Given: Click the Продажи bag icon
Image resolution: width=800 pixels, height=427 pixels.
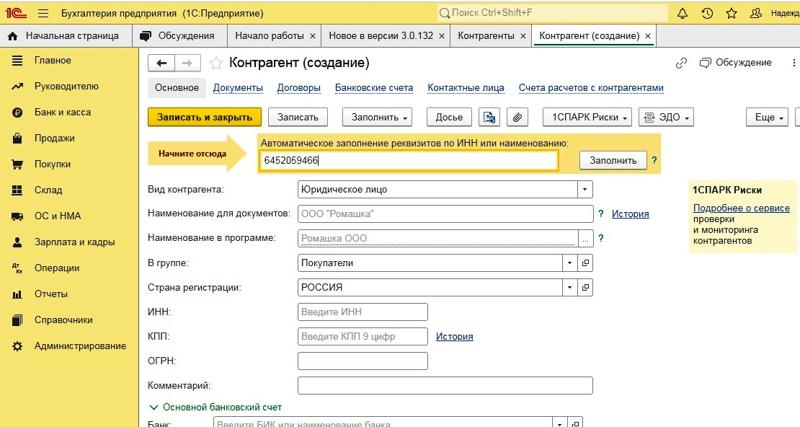Looking at the screenshot, I should tap(17, 138).
